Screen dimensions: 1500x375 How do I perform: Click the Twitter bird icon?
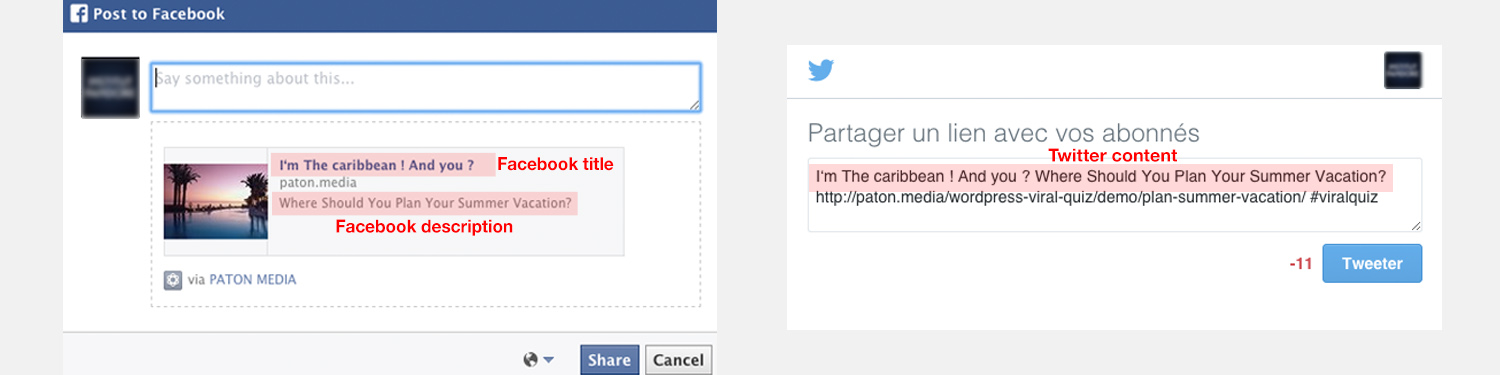[821, 70]
